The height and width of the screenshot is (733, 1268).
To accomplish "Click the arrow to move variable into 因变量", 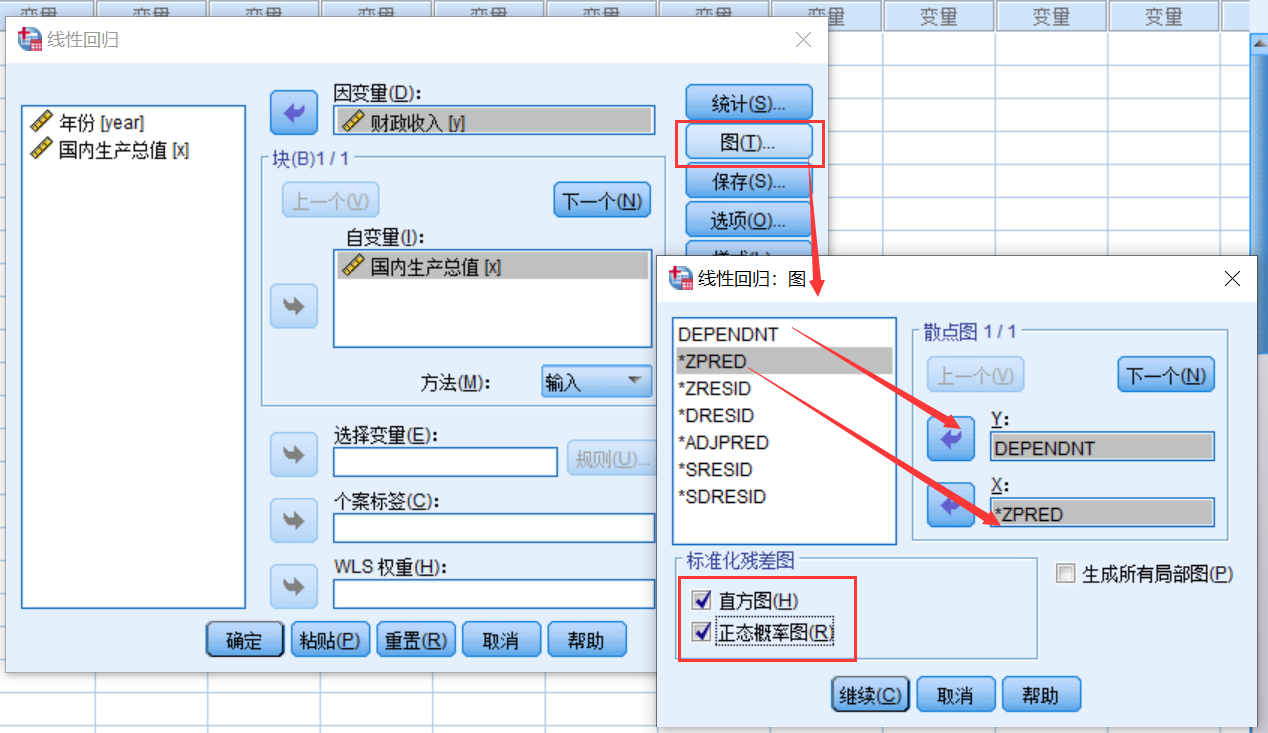I will point(293,112).
